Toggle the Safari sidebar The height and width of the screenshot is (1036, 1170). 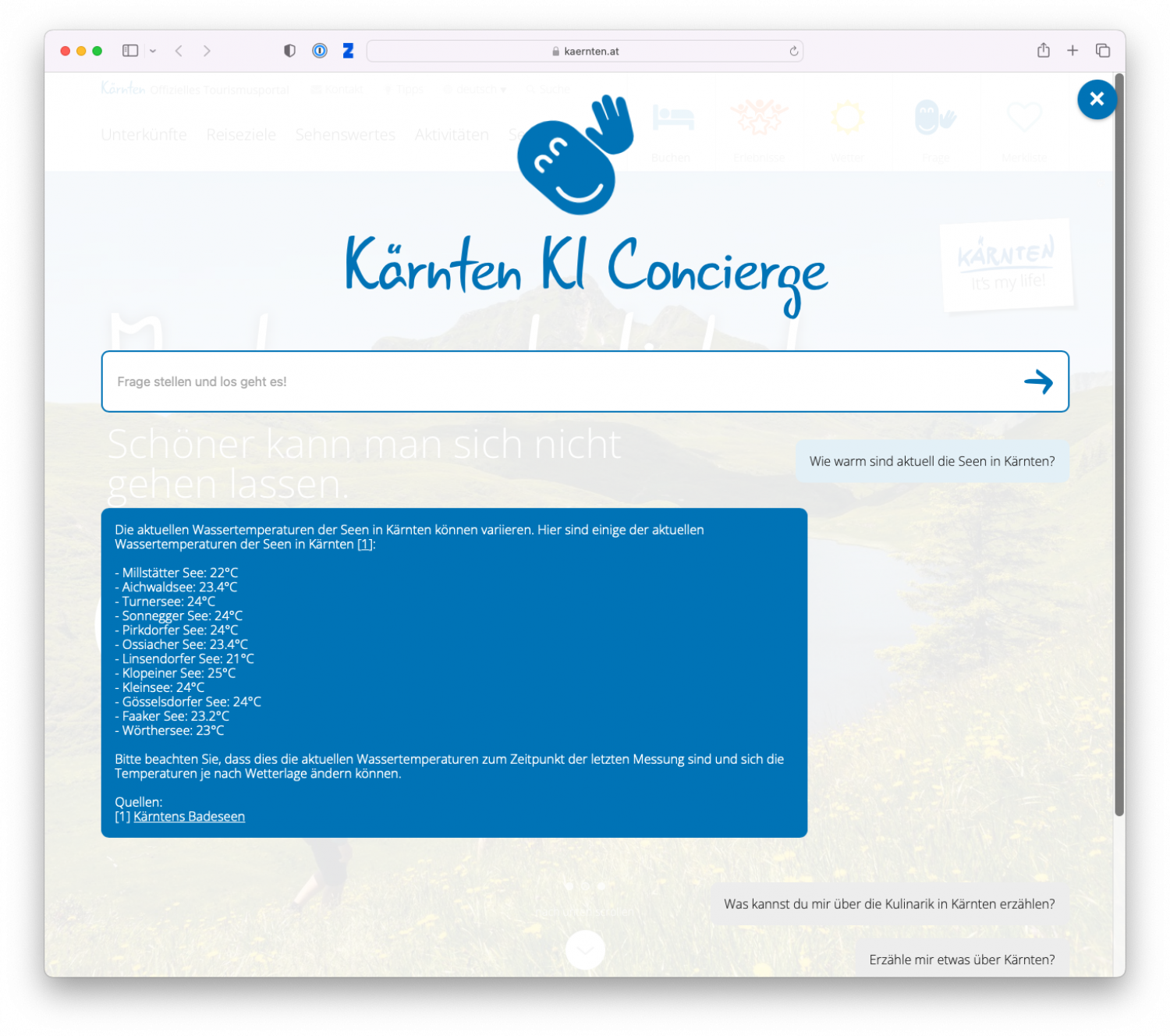[130, 51]
